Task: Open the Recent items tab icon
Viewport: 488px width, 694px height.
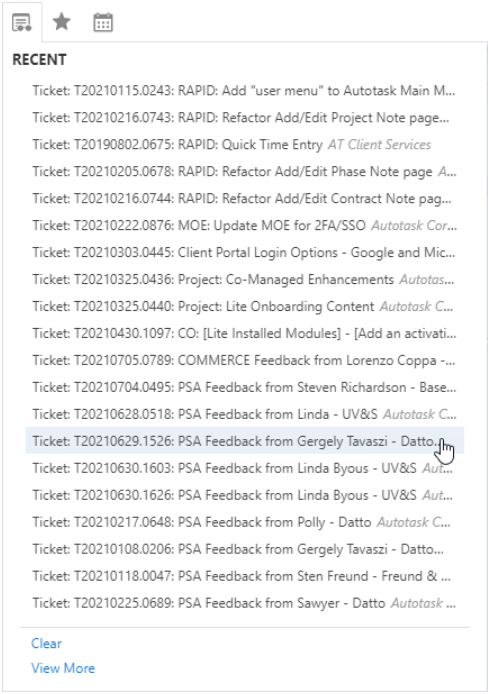Action: [22, 22]
